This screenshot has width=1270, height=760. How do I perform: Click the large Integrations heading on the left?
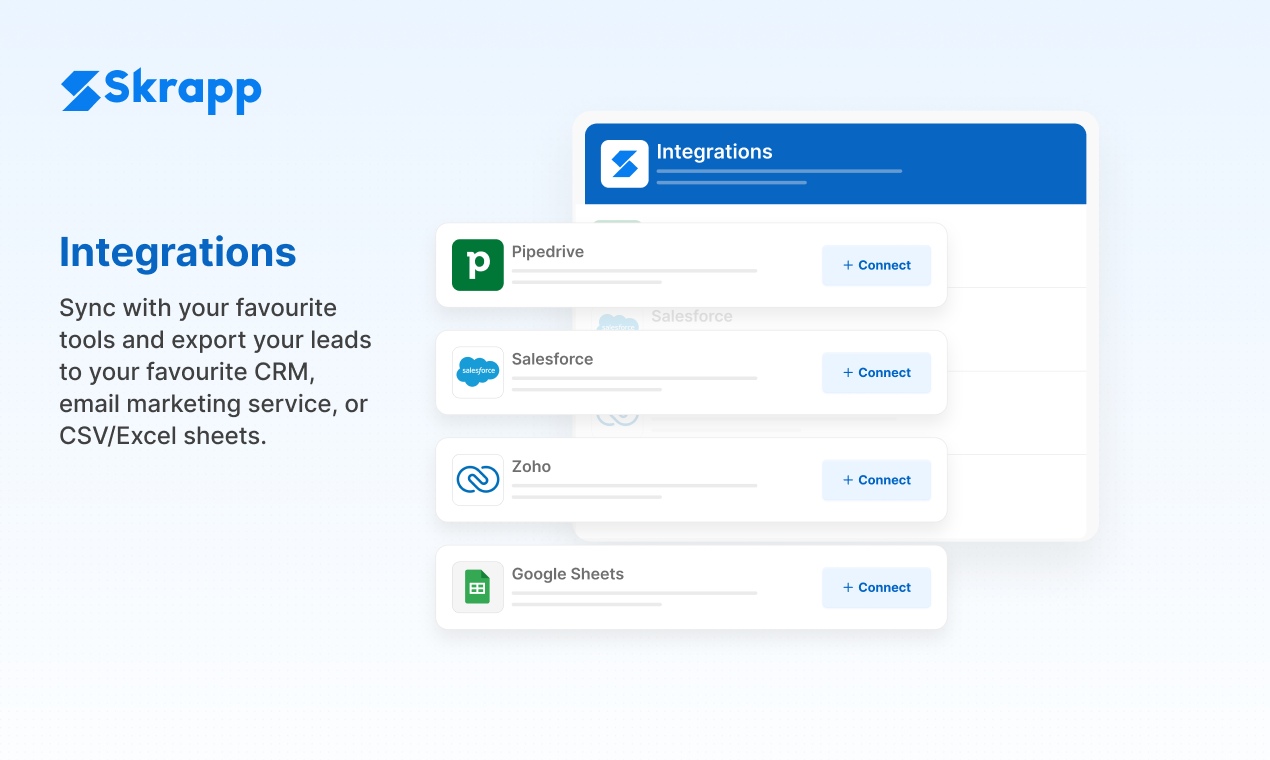(178, 252)
